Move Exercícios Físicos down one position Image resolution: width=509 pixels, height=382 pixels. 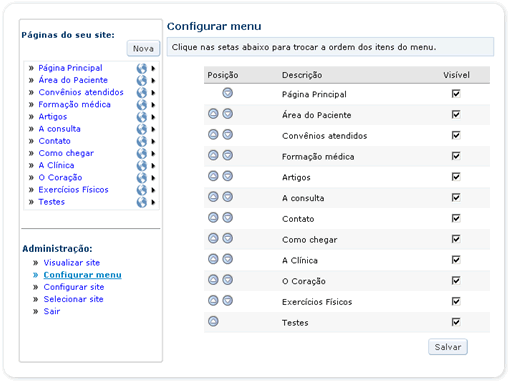[227, 301]
